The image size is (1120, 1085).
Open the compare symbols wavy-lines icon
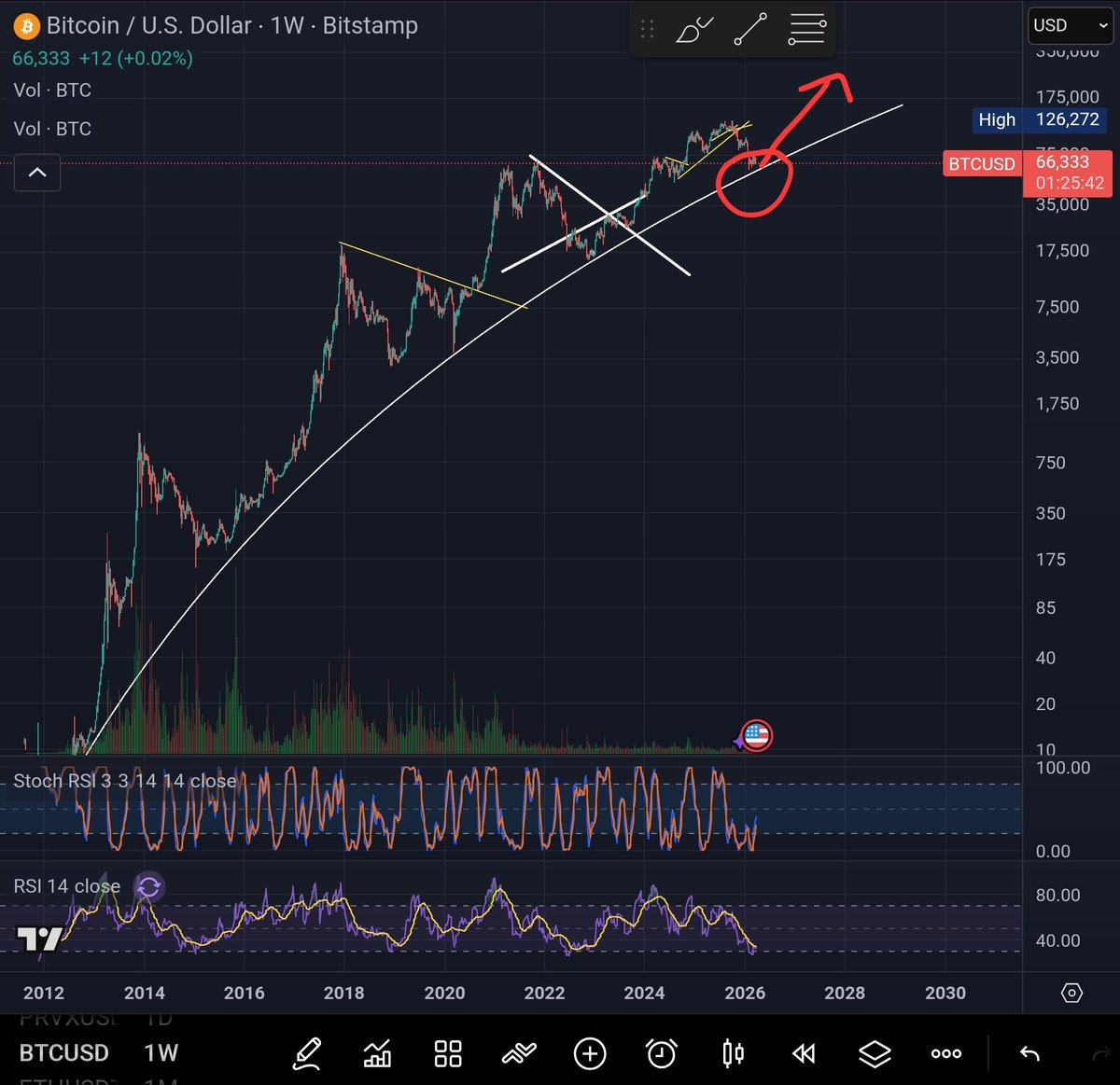coord(519,1054)
